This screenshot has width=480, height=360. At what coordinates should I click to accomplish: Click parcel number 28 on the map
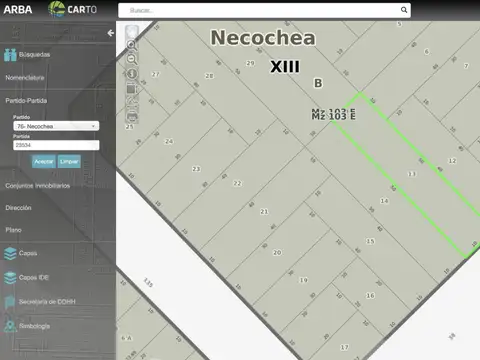point(209,76)
